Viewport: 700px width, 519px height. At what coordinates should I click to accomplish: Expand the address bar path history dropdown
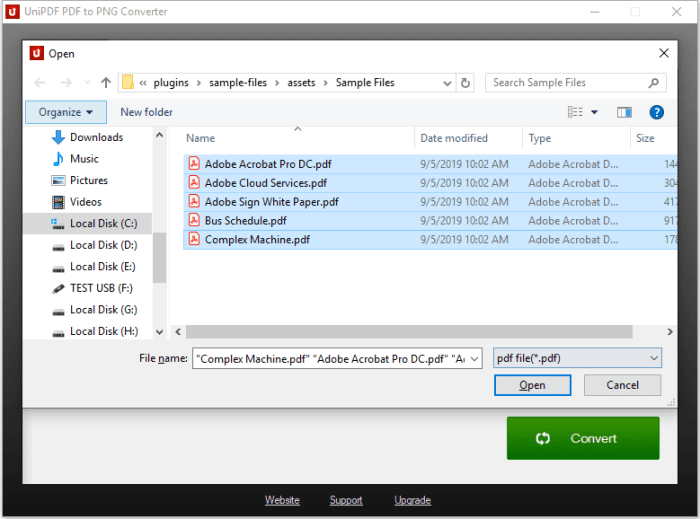[x=445, y=83]
